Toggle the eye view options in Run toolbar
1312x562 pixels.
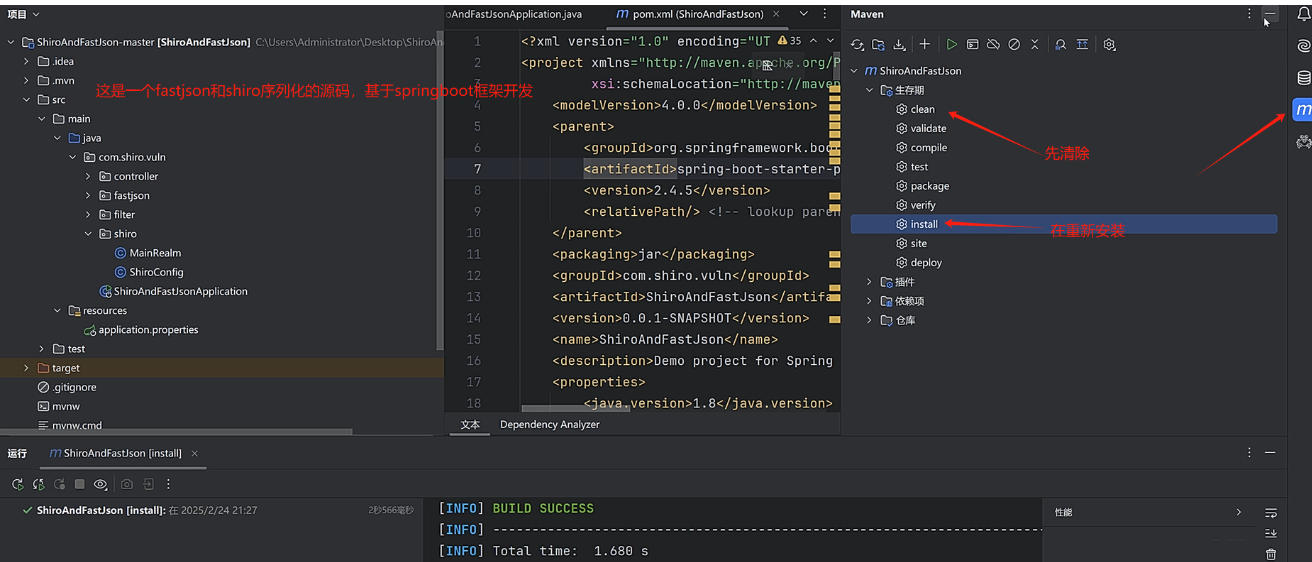coord(101,484)
